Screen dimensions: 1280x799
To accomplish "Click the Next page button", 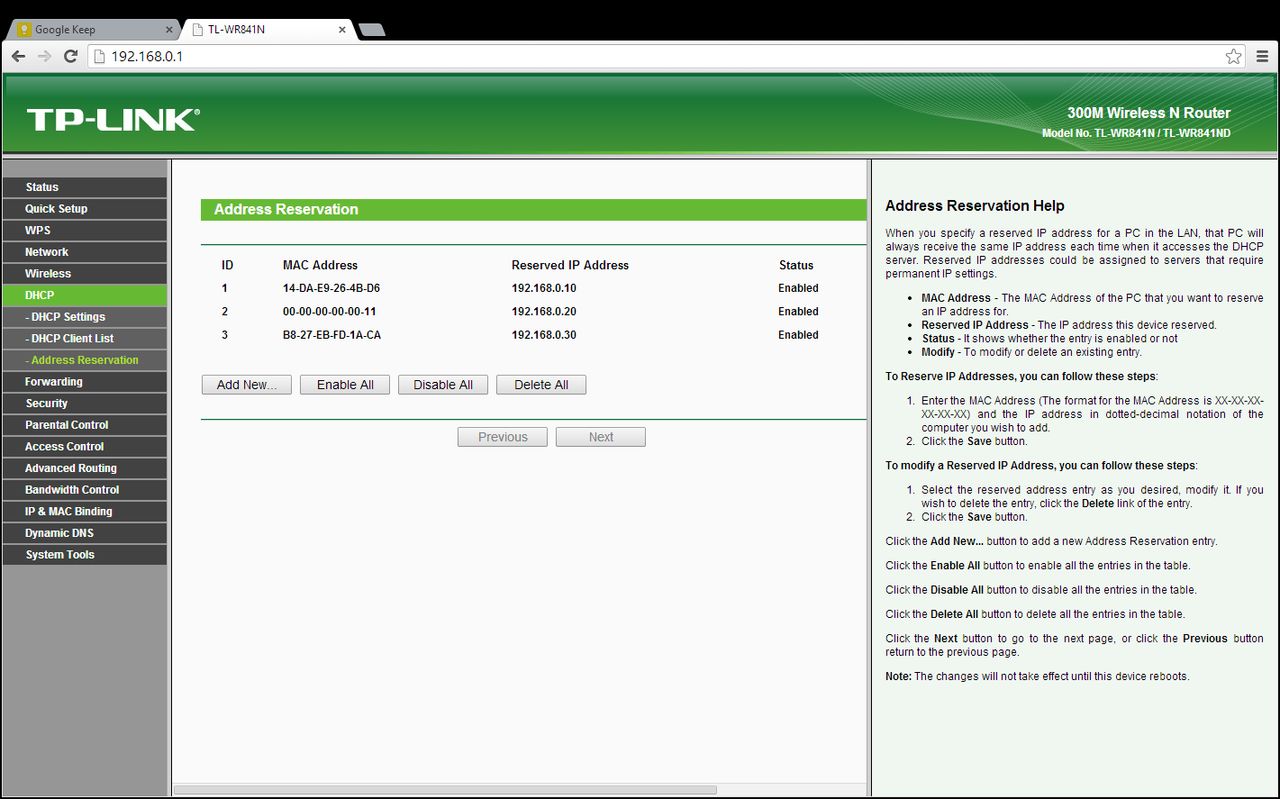I will point(601,437).
